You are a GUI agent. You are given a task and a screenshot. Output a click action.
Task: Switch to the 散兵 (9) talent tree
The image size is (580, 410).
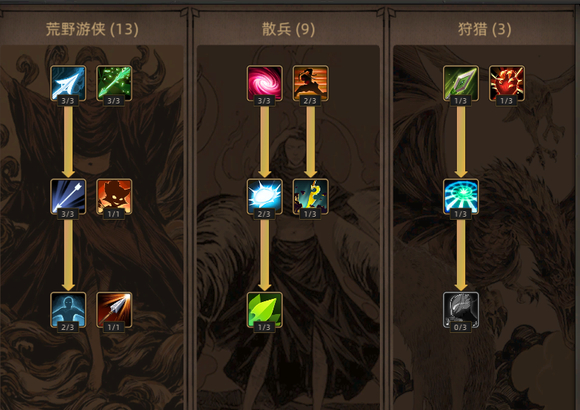point(288,29)
